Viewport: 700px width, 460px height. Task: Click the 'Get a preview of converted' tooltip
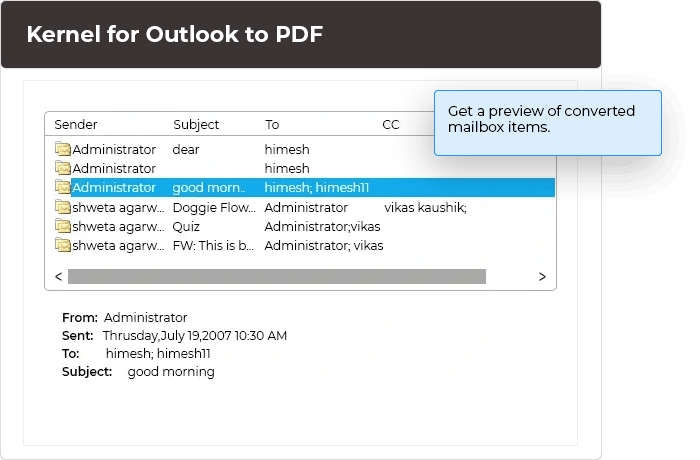(x=548, y=123)
